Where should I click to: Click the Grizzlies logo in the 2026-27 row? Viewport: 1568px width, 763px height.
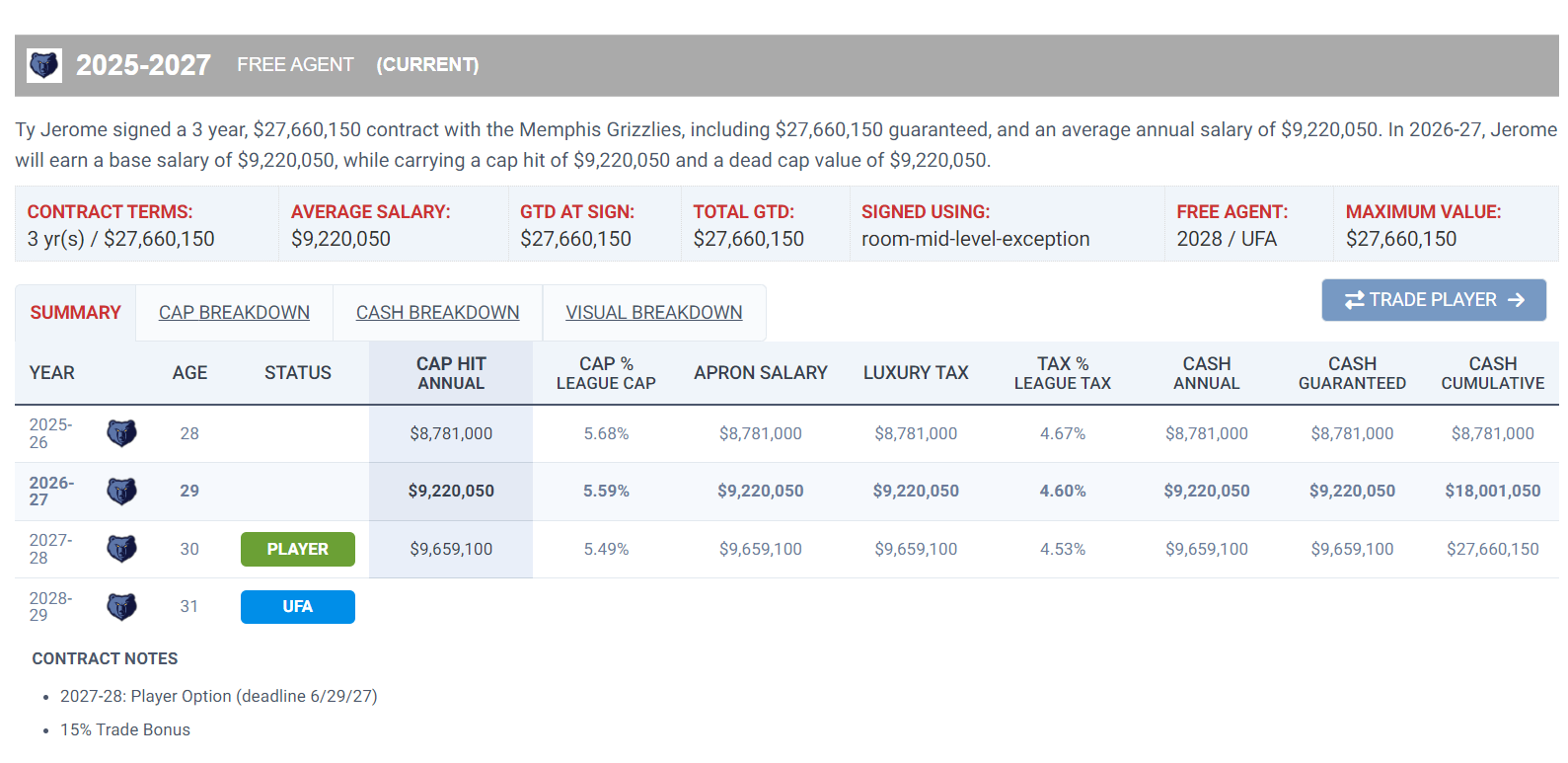tap(121, 491)
